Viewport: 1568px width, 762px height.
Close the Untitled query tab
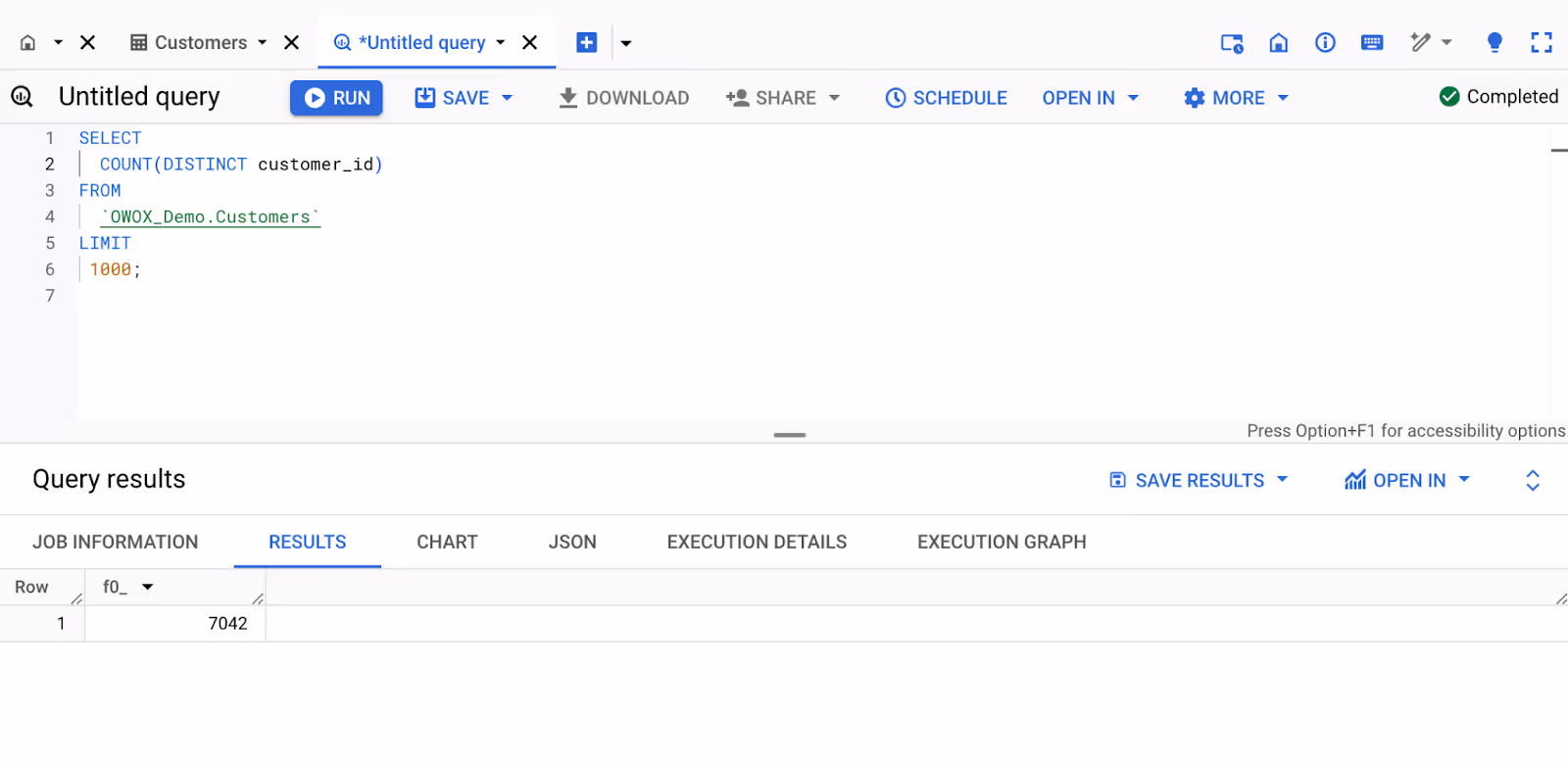point(529,43)
